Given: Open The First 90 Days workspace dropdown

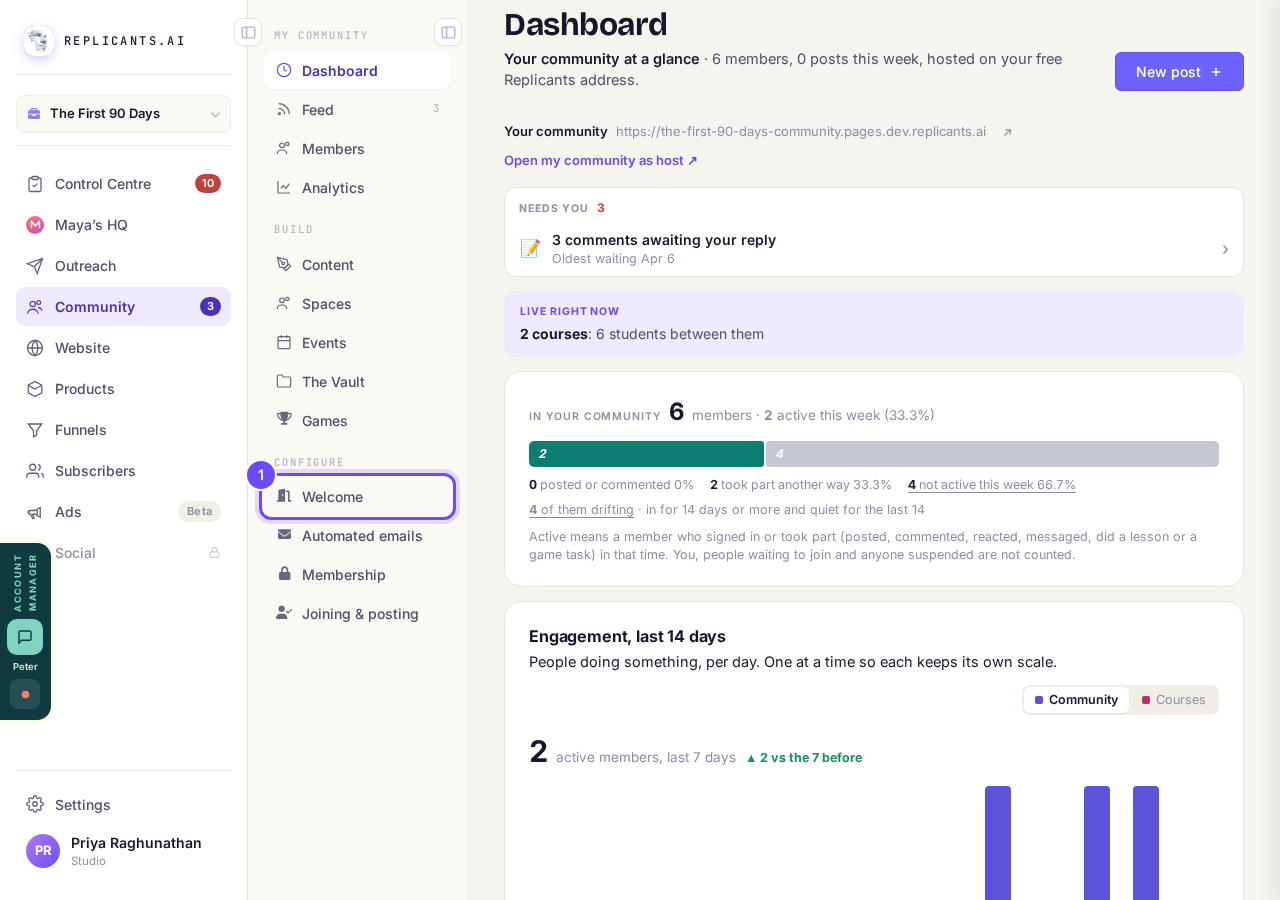Looking at the screenshot, I should (x=123, y=114).
